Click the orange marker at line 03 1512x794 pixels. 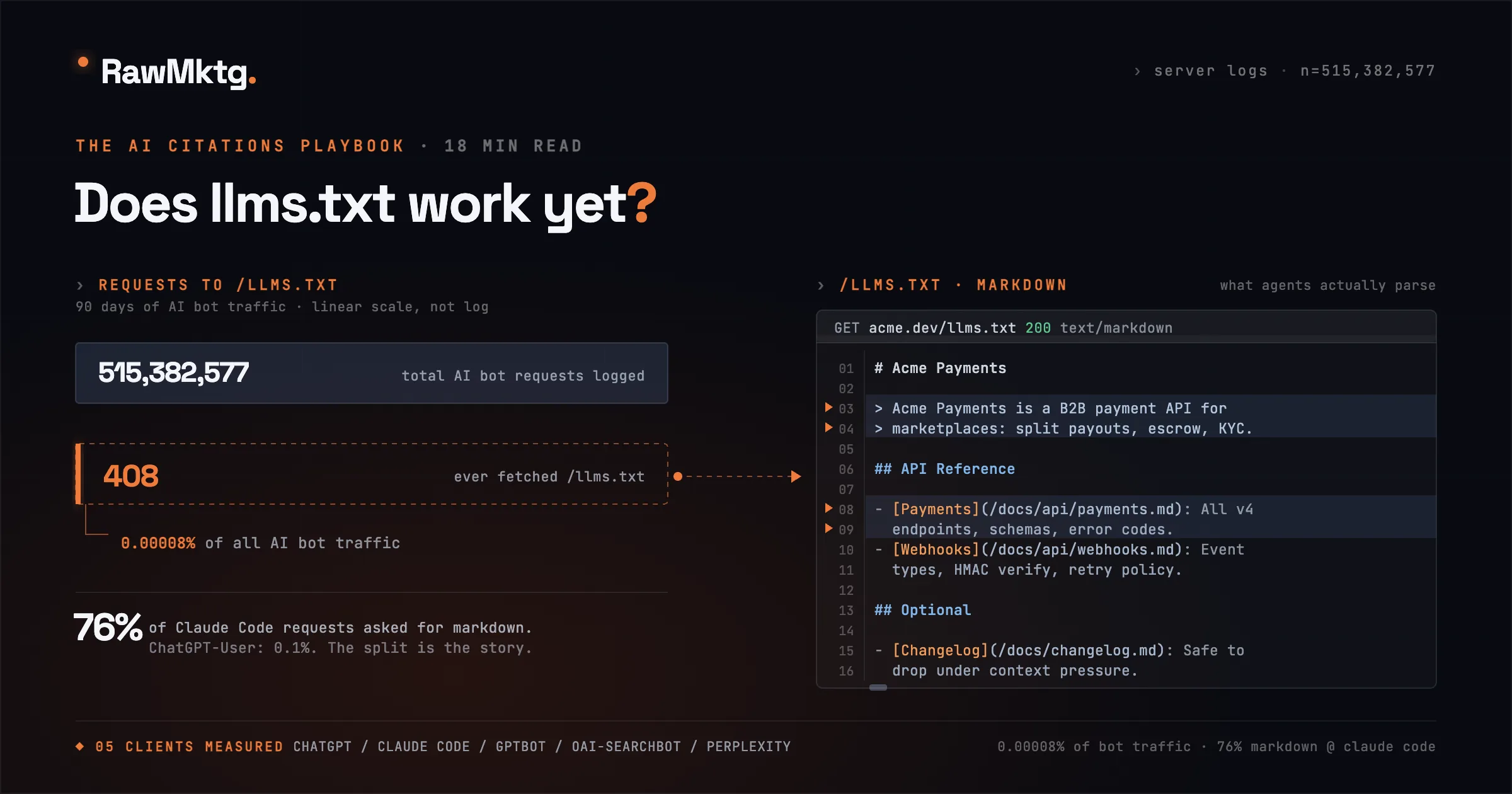tap(829, 408)
